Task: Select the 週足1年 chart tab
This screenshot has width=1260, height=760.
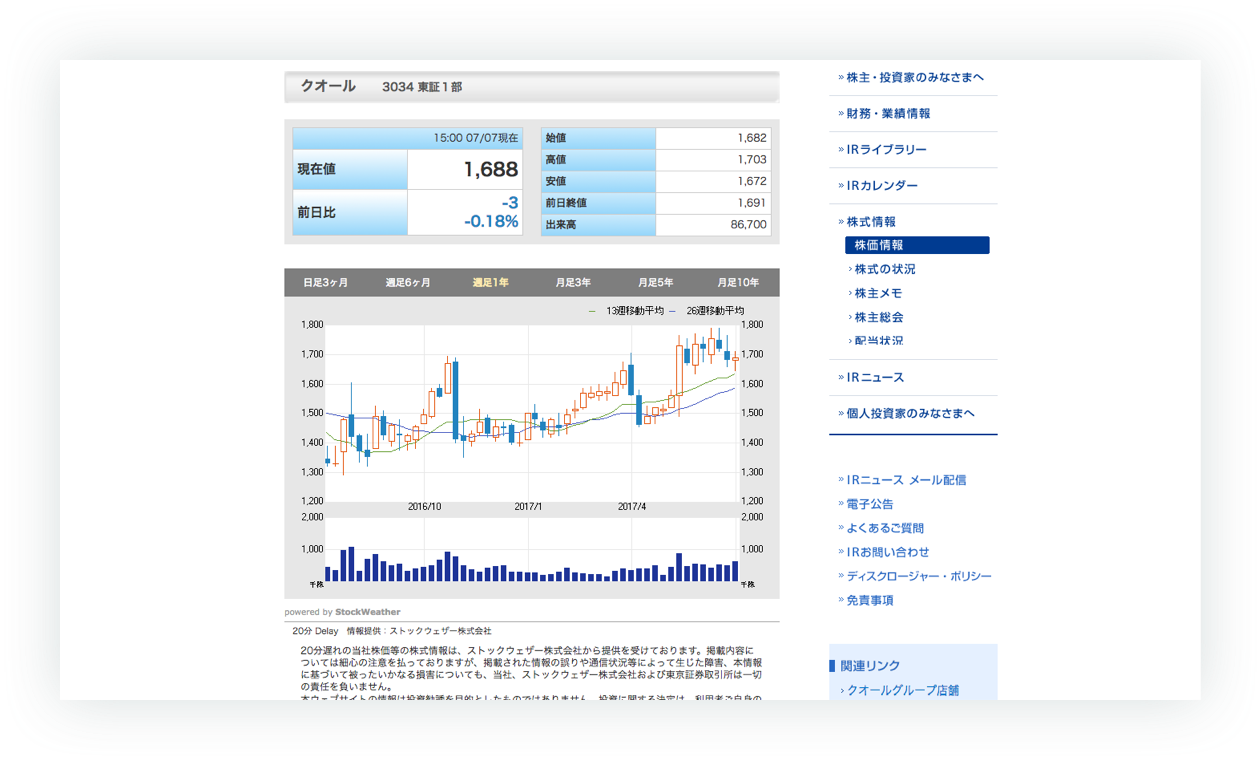Action: tap(491, 283)
